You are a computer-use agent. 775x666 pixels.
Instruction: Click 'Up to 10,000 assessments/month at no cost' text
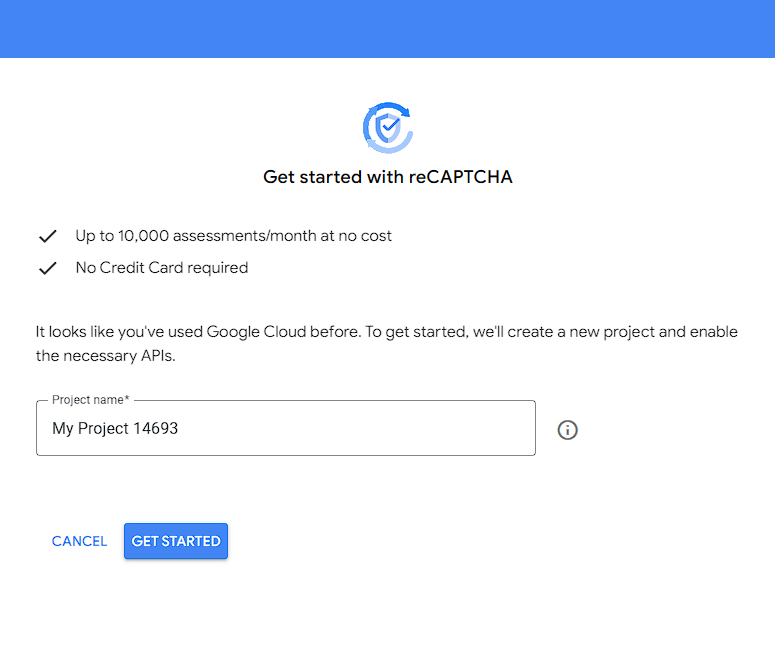click(x=233, y=236)
